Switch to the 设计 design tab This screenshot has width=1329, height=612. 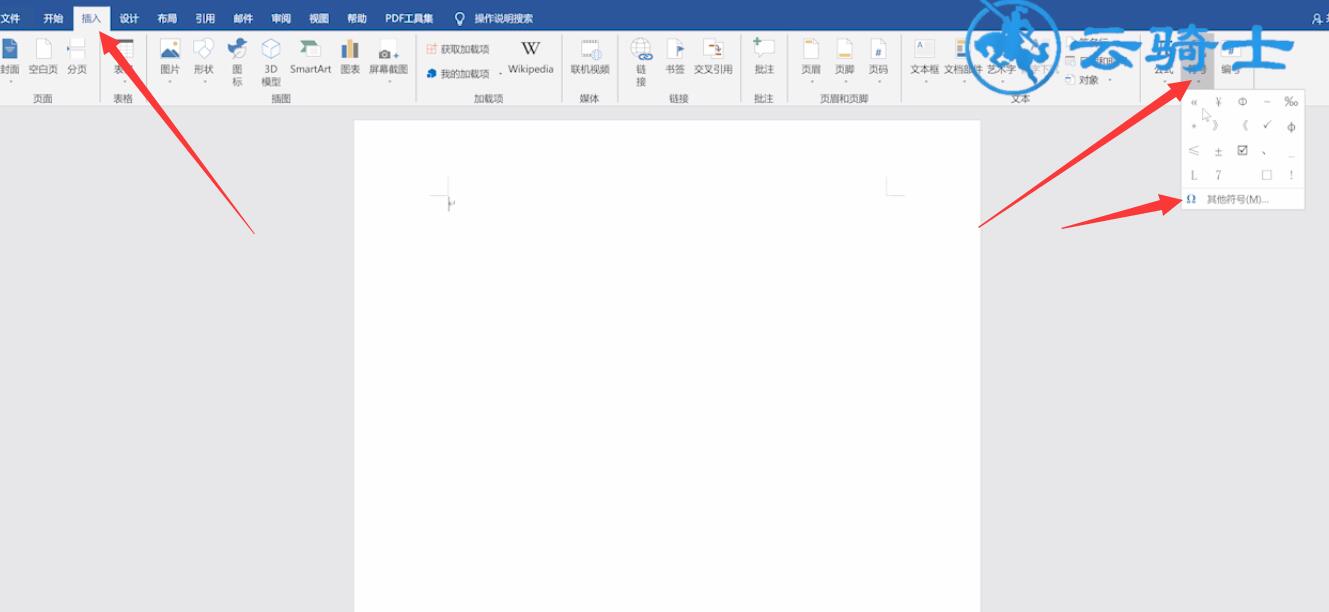point(129,18)
